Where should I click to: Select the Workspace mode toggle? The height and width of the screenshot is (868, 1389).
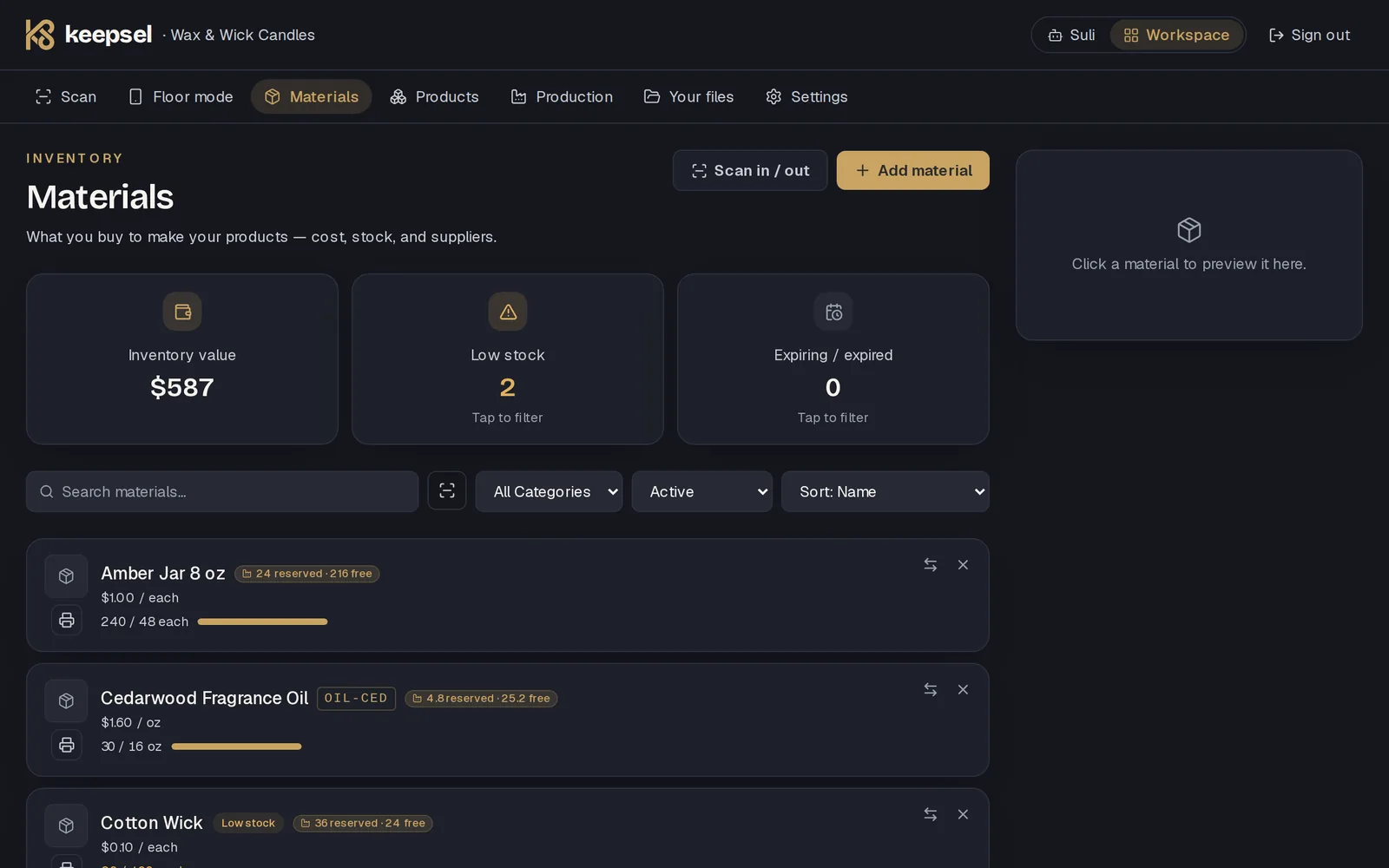(1176, 36)
